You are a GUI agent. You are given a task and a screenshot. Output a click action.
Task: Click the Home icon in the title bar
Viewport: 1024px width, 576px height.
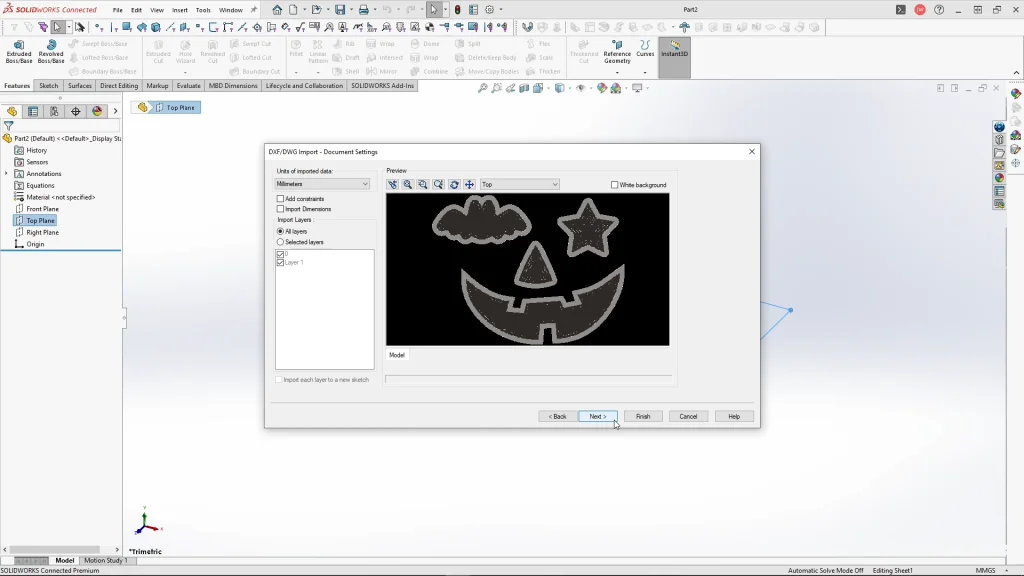tap(277, 10)
